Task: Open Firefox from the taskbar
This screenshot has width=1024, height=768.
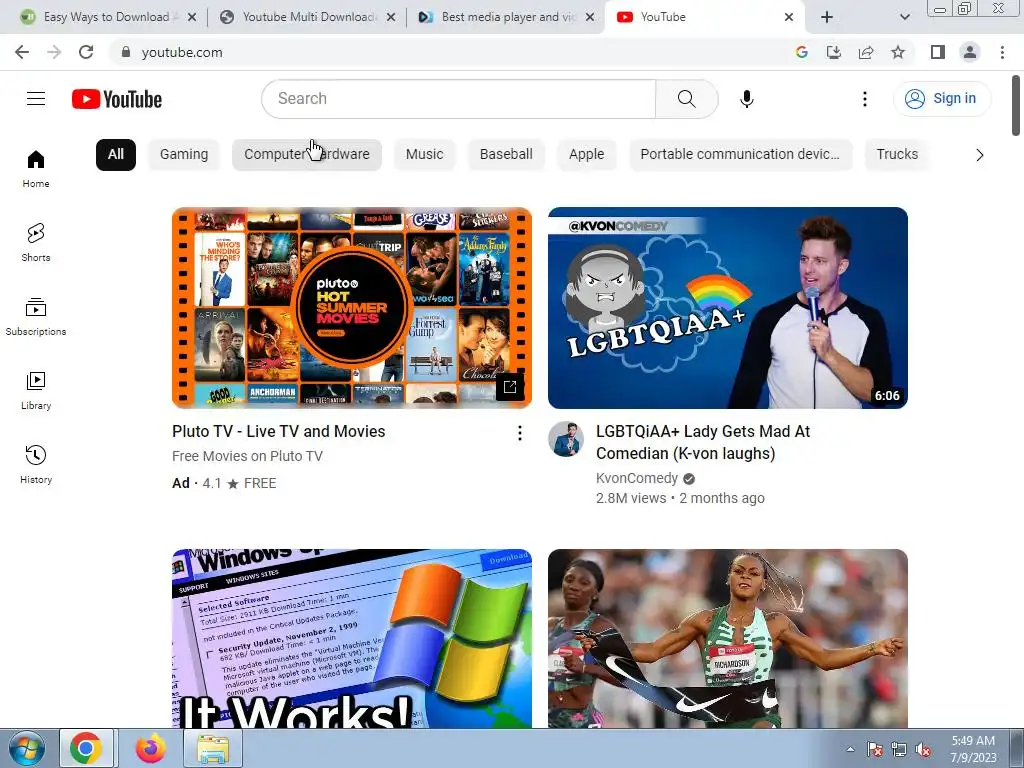Action: [x=151, y=748]
